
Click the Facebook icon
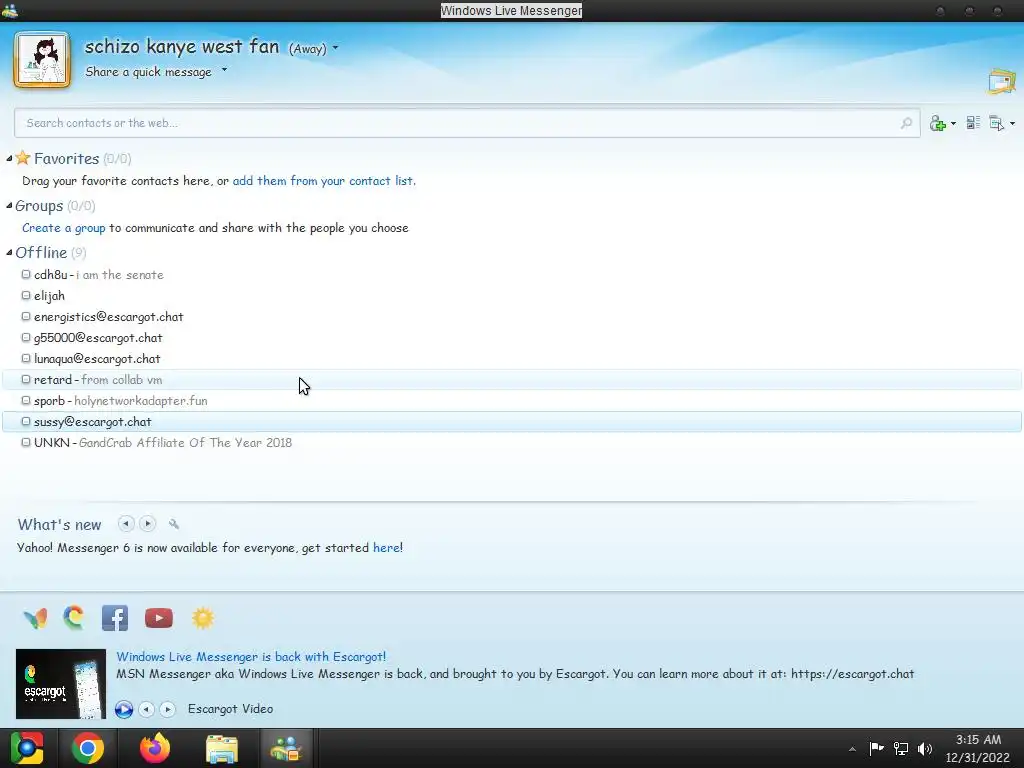click(x=115, y=618)
